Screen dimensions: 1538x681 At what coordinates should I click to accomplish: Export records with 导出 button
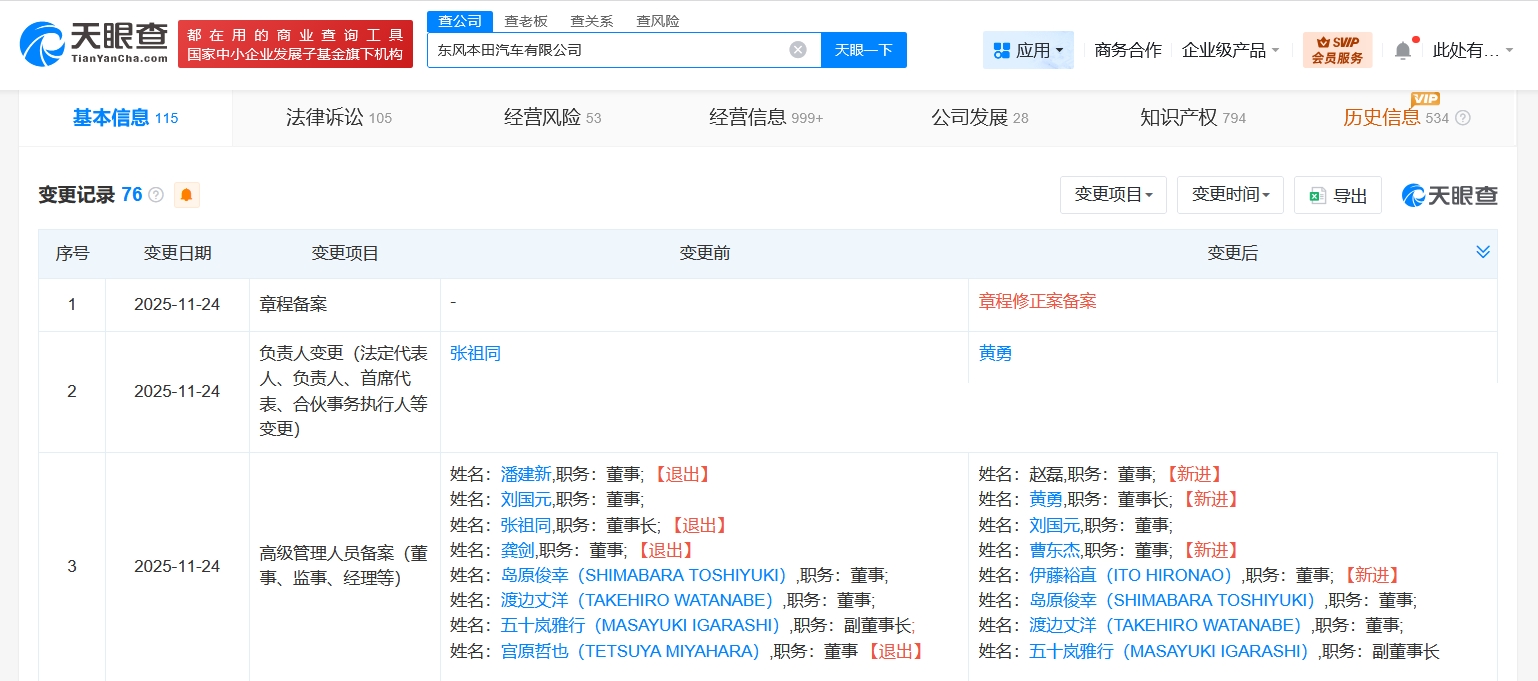click(x=1337, y=195)
